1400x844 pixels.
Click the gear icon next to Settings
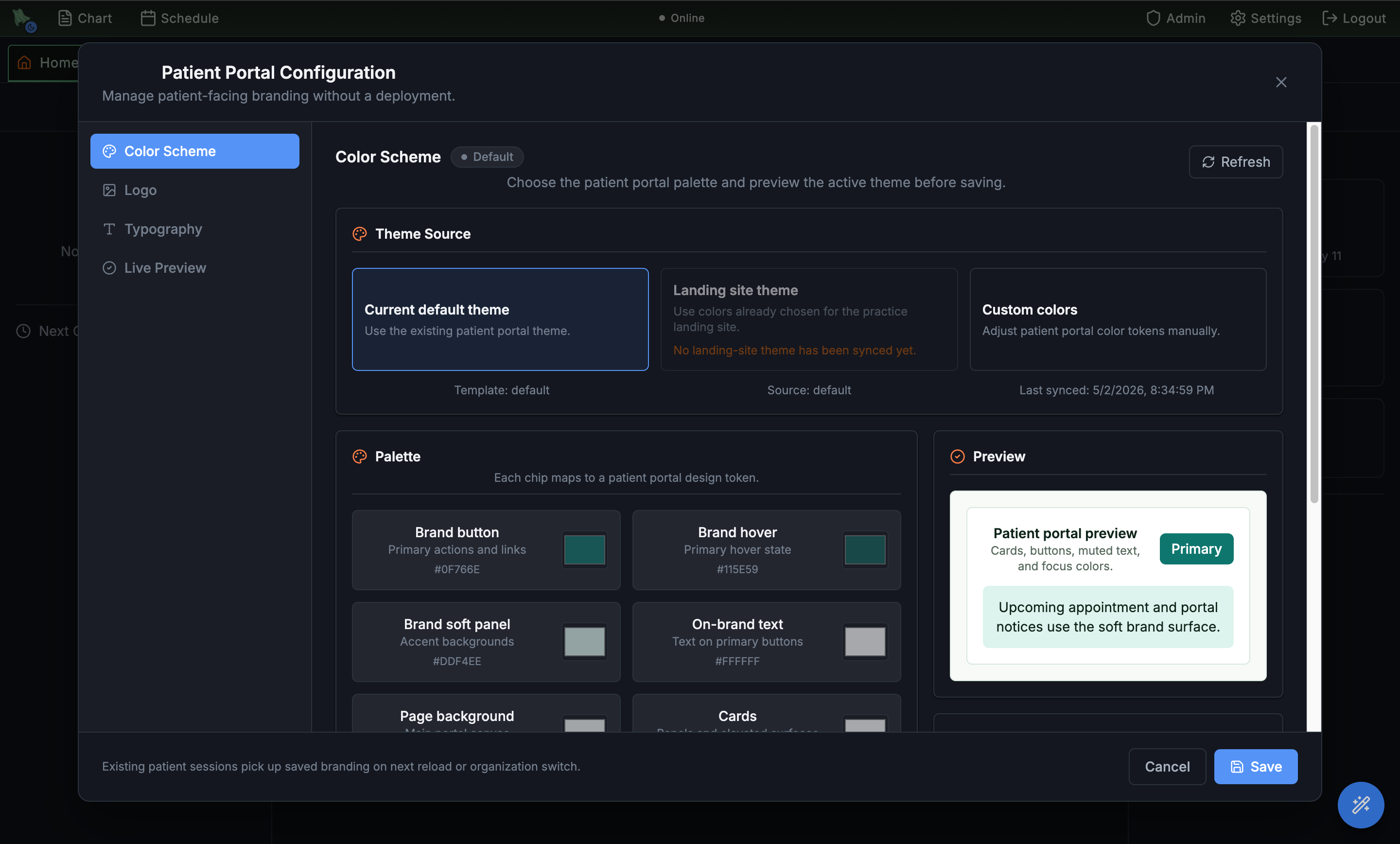pos(1238,18)
